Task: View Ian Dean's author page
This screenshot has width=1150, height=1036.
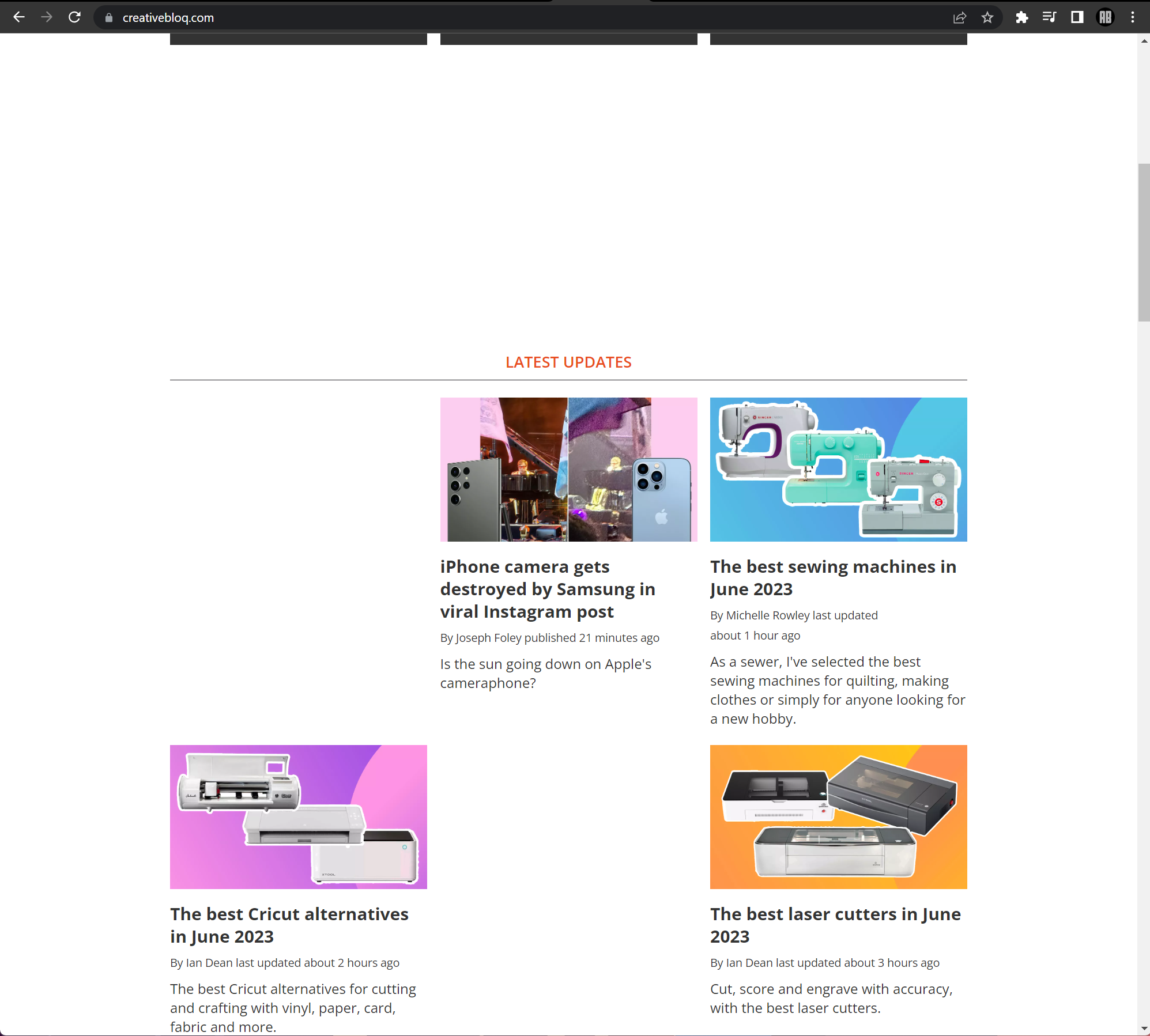Action: pyautogui.click(x=209, y=962)
